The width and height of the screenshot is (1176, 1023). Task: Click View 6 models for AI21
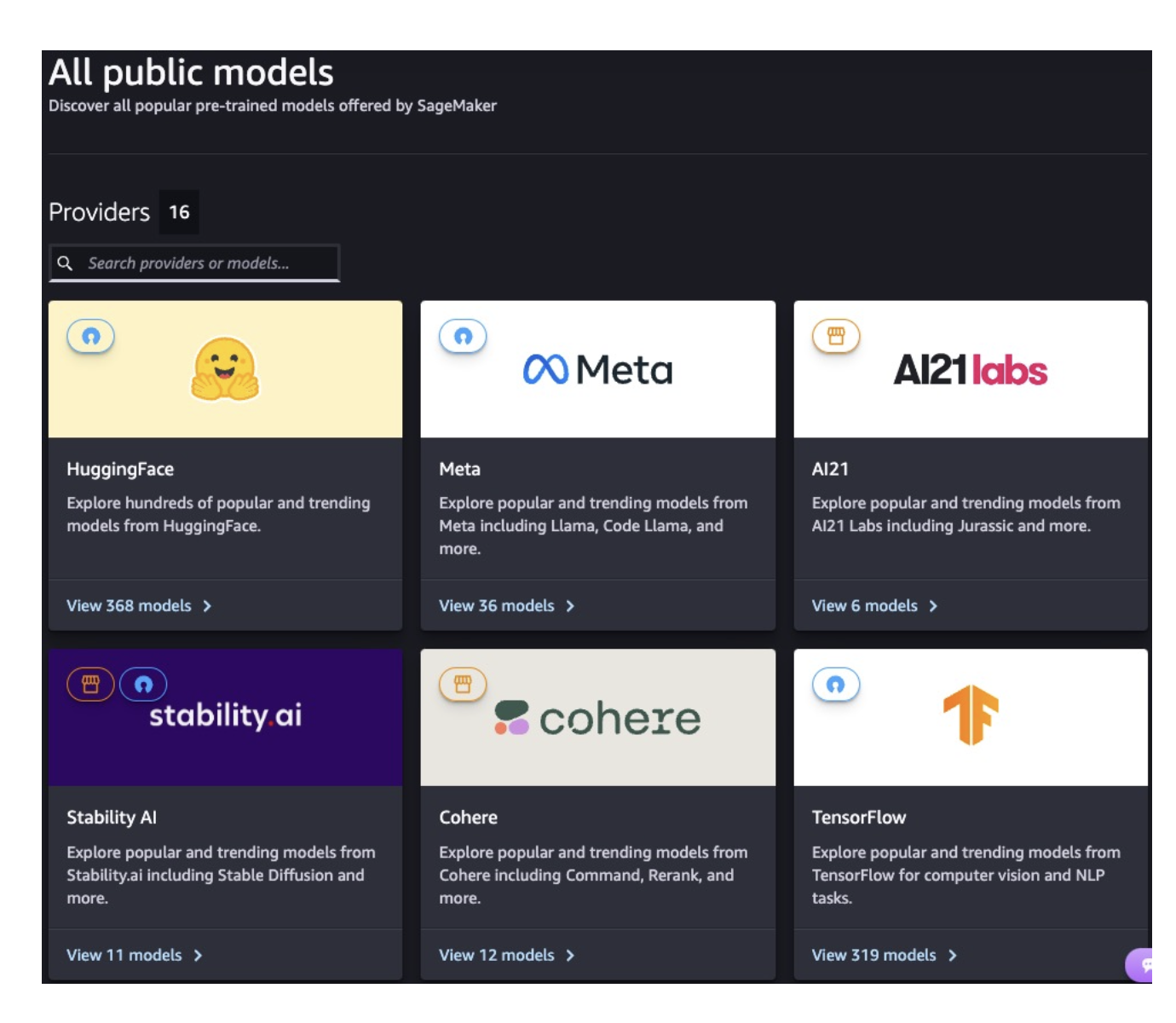[x=864, y=606]
